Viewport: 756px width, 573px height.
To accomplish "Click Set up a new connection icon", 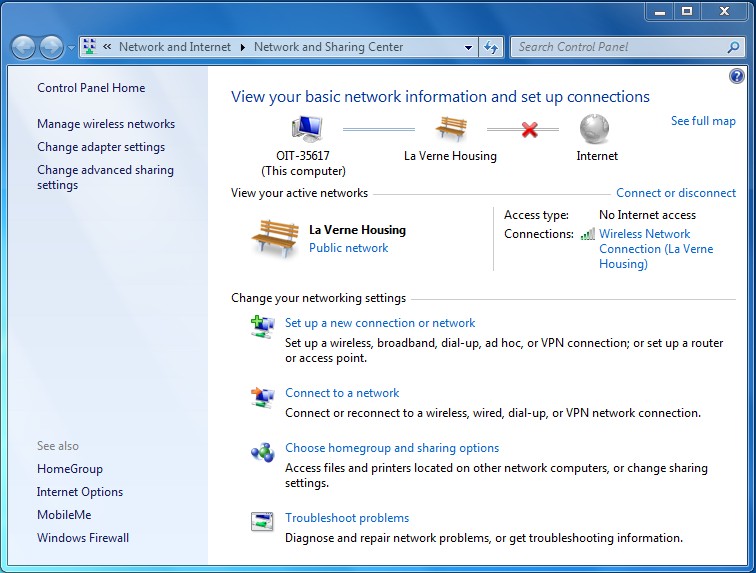I will tap(262, 327).
